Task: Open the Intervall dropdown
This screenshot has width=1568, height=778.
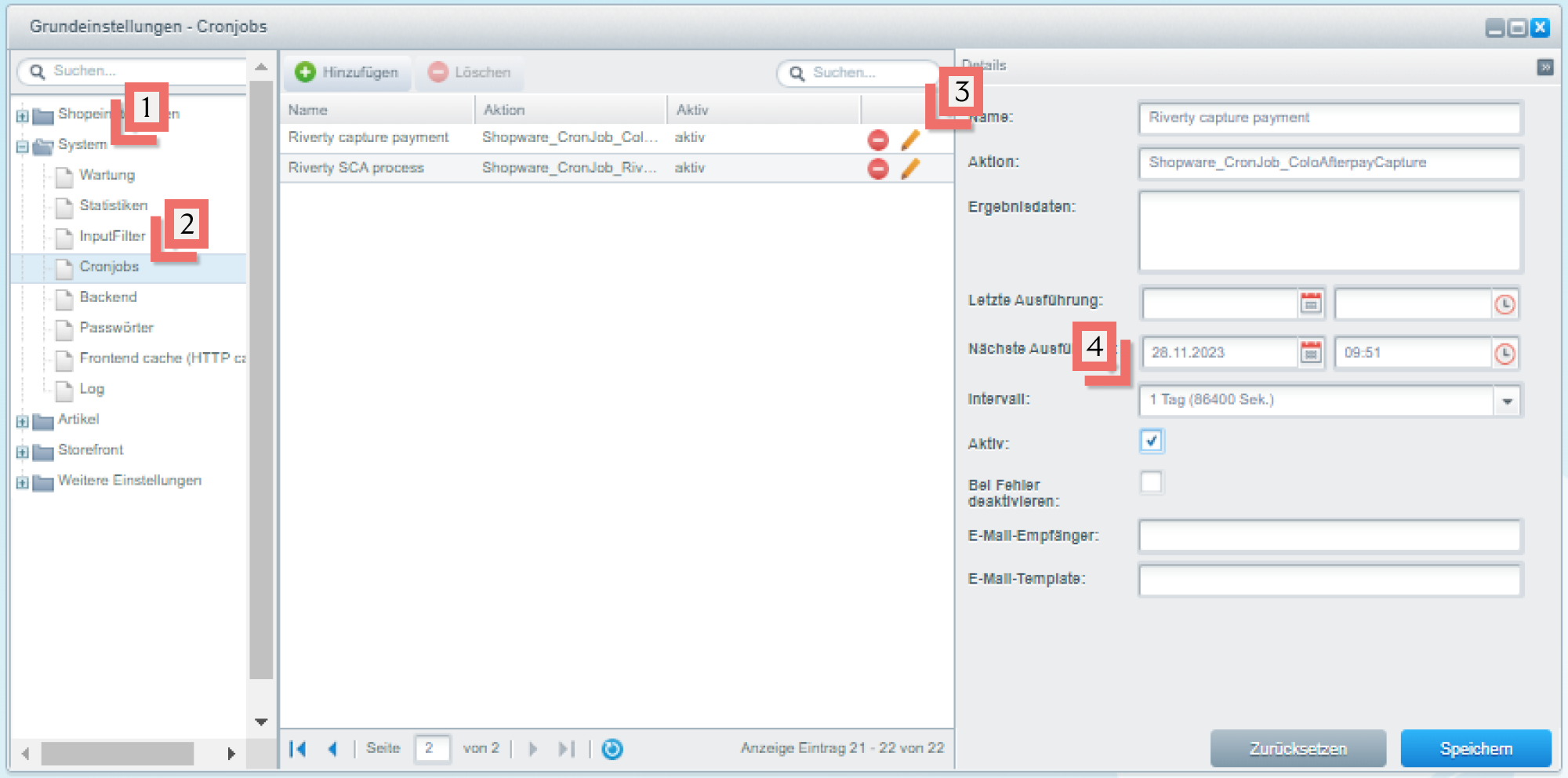Action: [x=1507, y=401]
